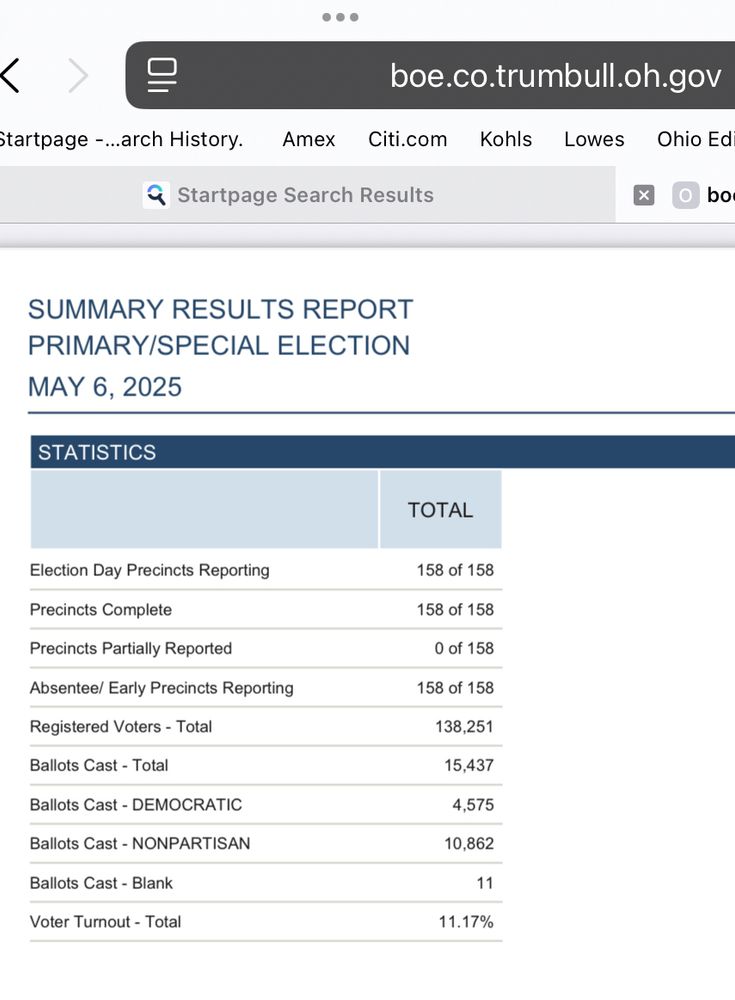Tap the Startpage magnifier favicon
The image size is (735, 1000).
[156, 195]
